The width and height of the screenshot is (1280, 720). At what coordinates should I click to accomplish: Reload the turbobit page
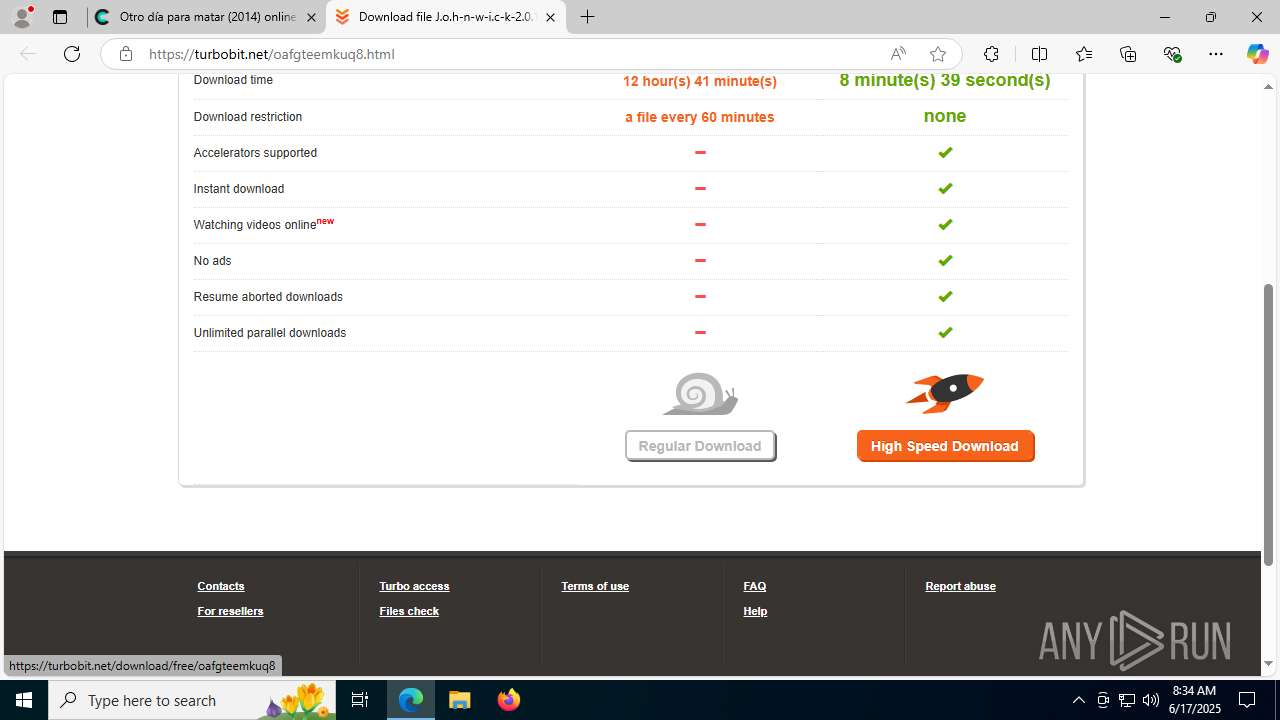(x=72, y=54)
